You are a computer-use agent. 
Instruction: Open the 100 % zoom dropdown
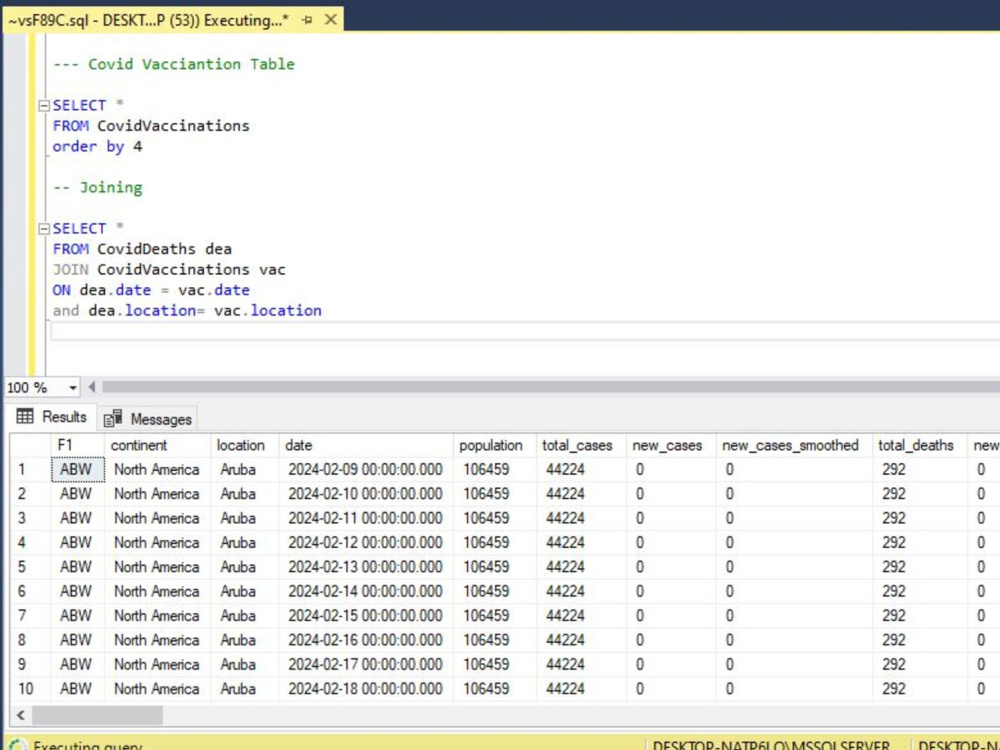click(x=73, y=388)
